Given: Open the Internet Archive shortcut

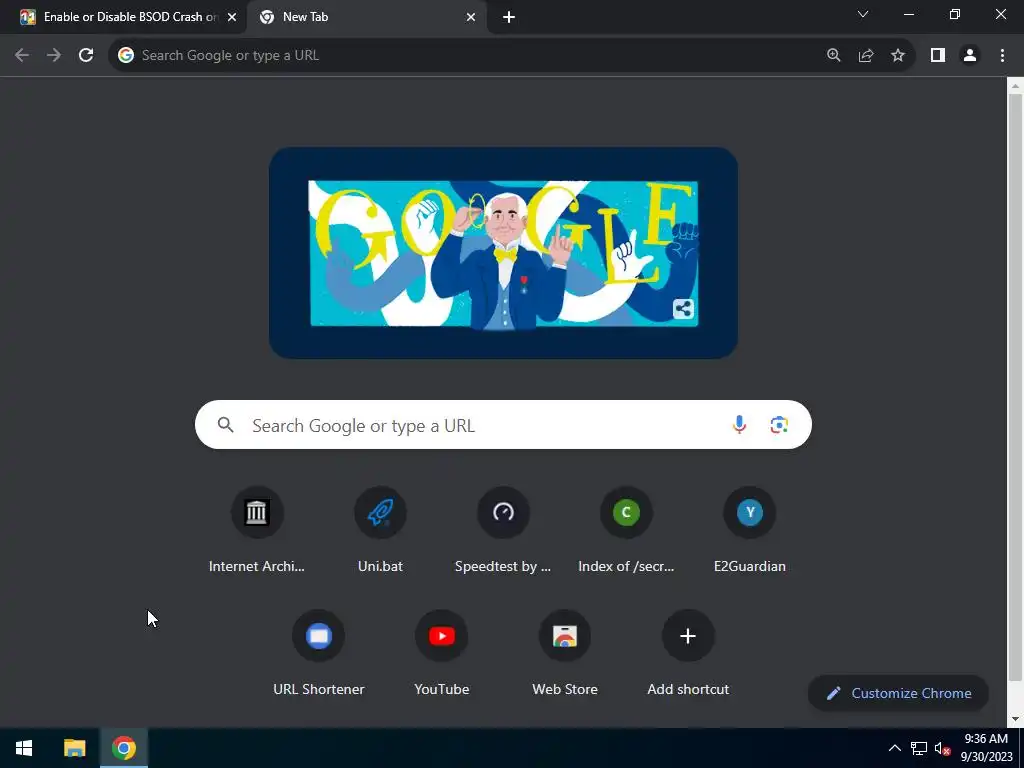Looking at the screenshot, I should click(x=257, y=530).
